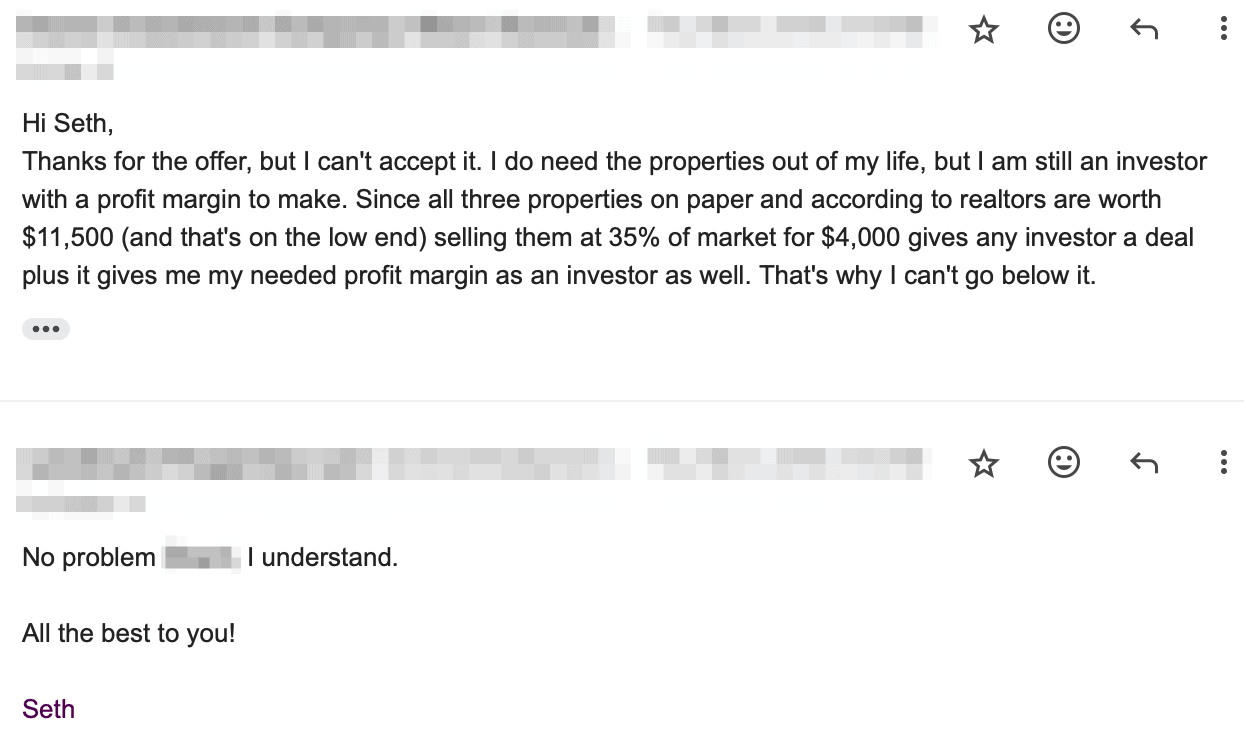Reply to Seth's "No problem" message
The width and height of the screenshot is (1246, 736).
[x=1143, y=463]
